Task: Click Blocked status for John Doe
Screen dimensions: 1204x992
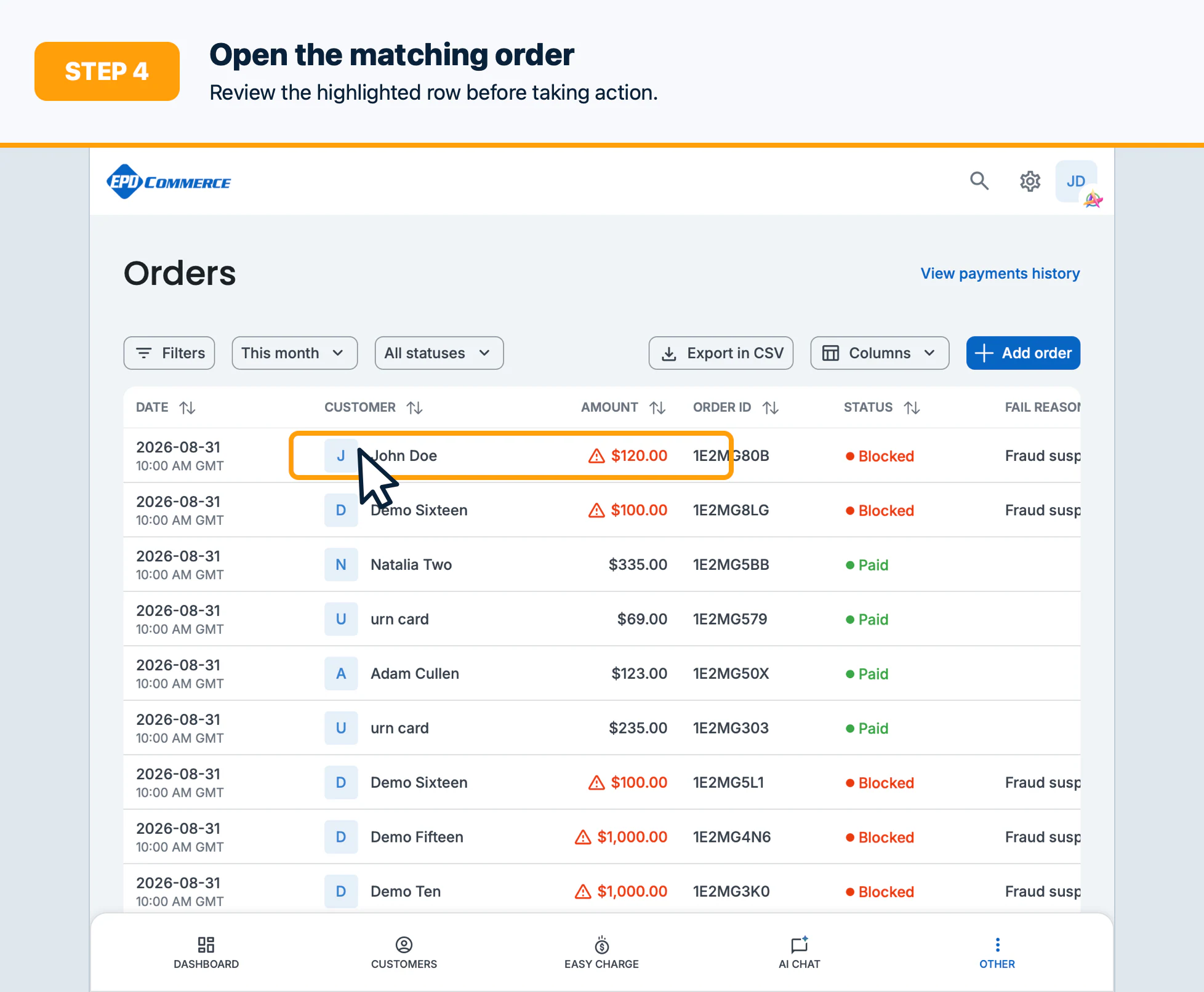Action: [880, 456]
